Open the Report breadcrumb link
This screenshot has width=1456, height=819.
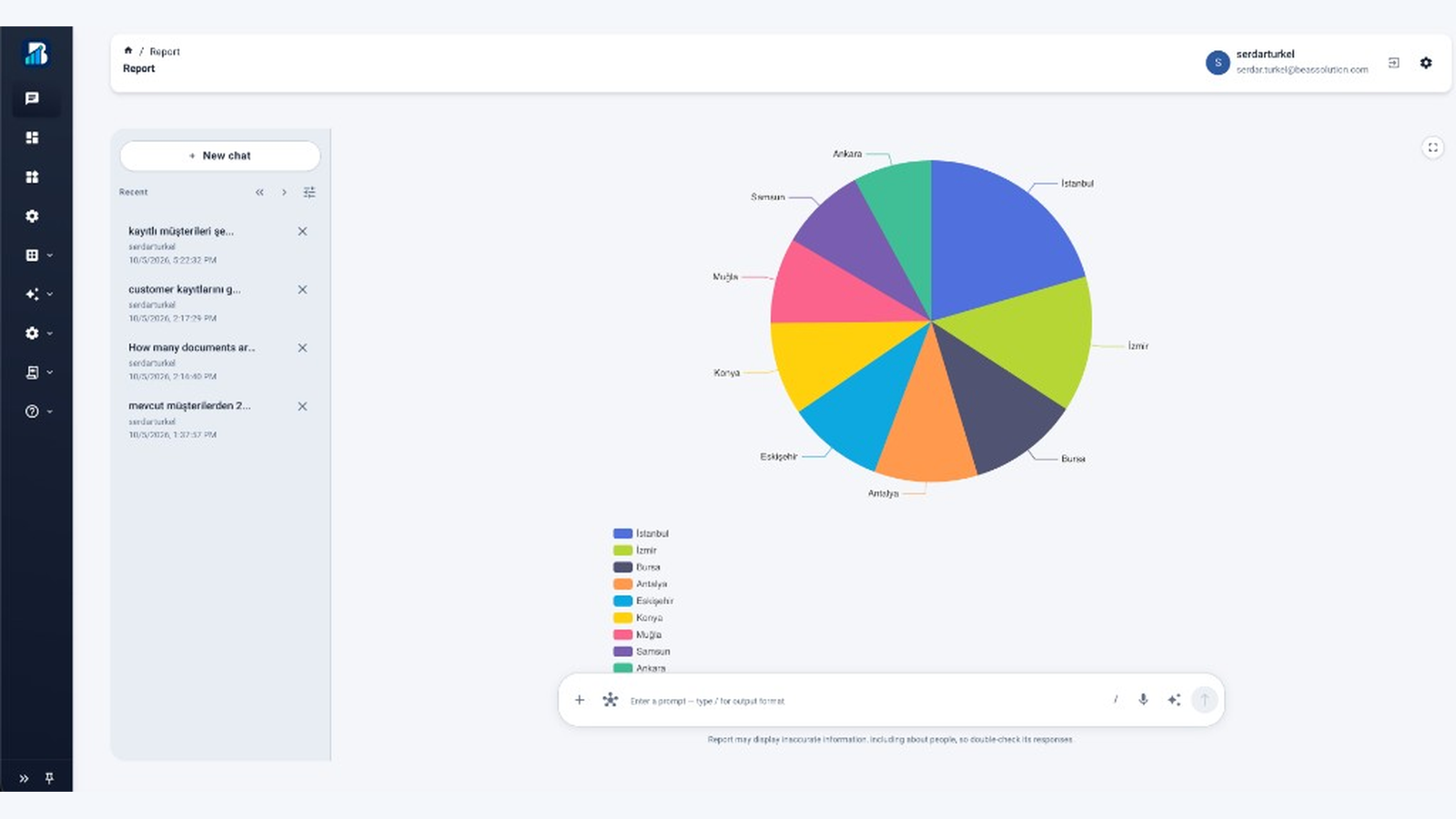[165, 52]
